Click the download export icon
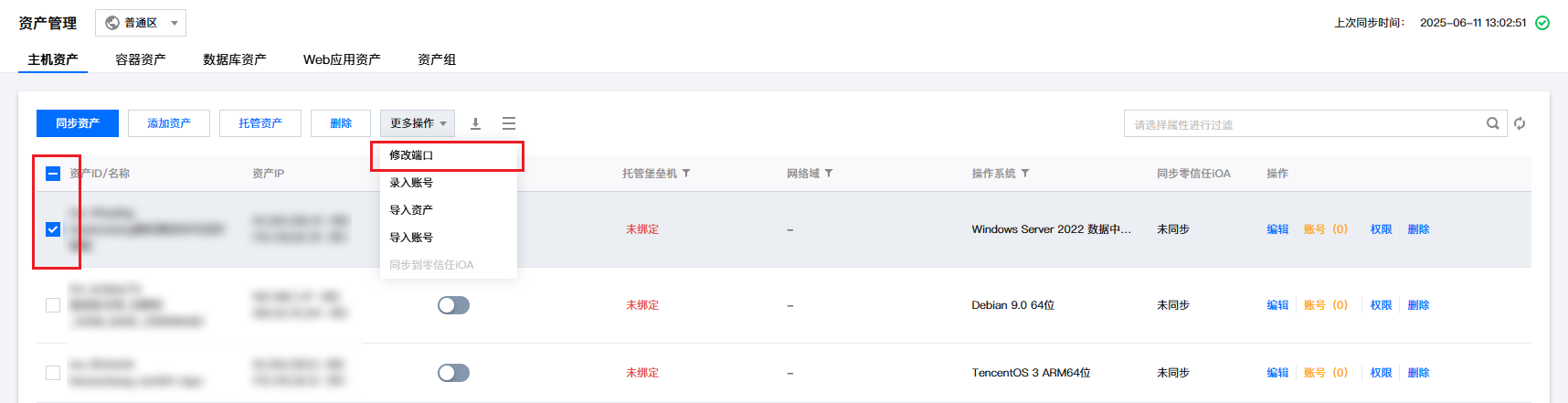The height and width of the screenshot is (403, 1568). pos(475,123)
